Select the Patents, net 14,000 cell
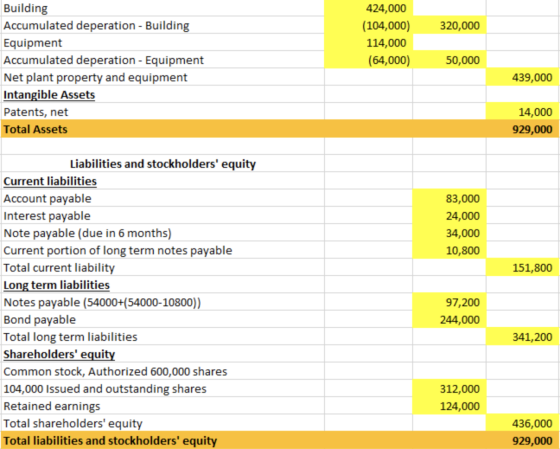This screenshot has width=560, height=449. coord(522,112)
